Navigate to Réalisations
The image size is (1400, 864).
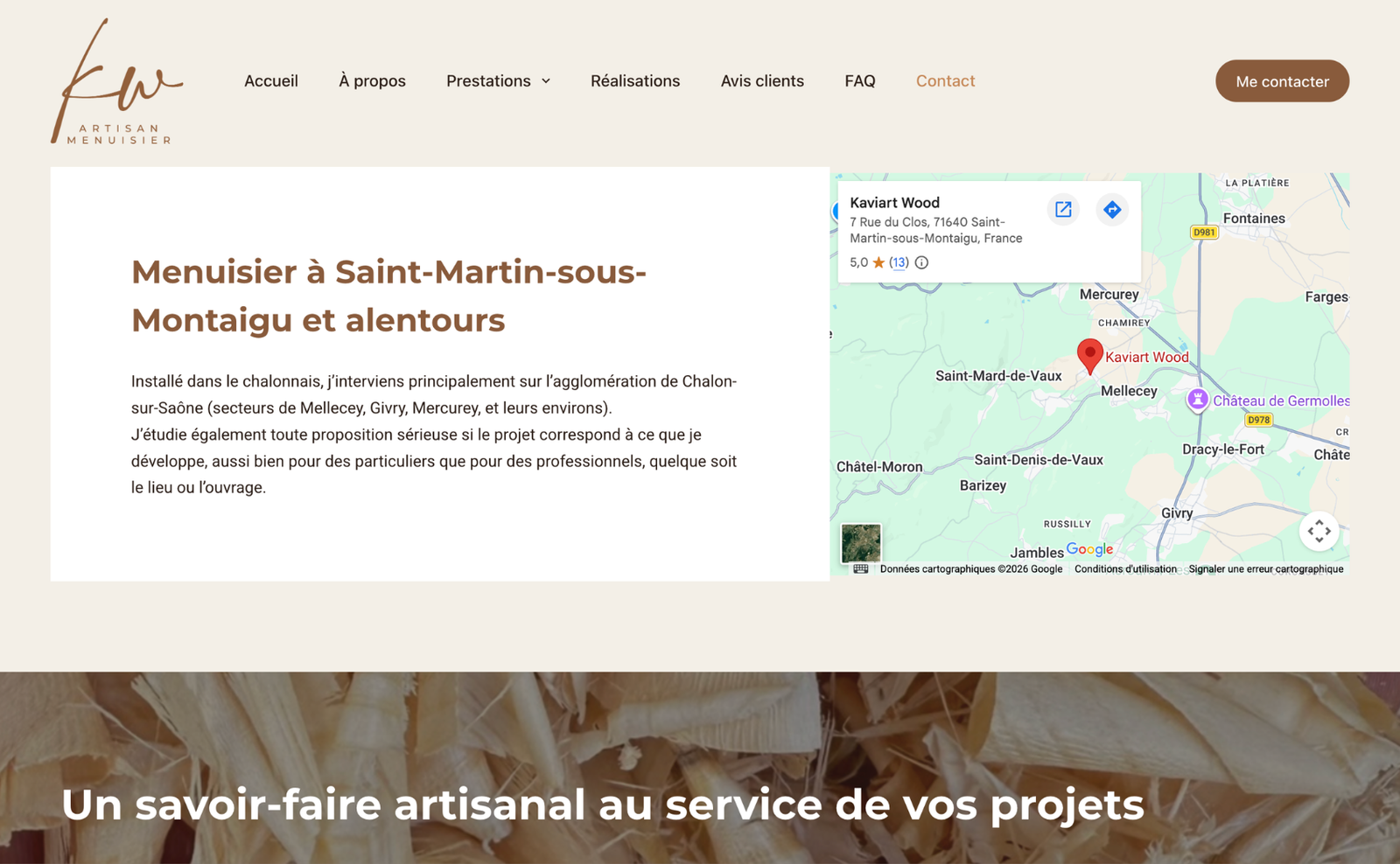click(635, 81)
